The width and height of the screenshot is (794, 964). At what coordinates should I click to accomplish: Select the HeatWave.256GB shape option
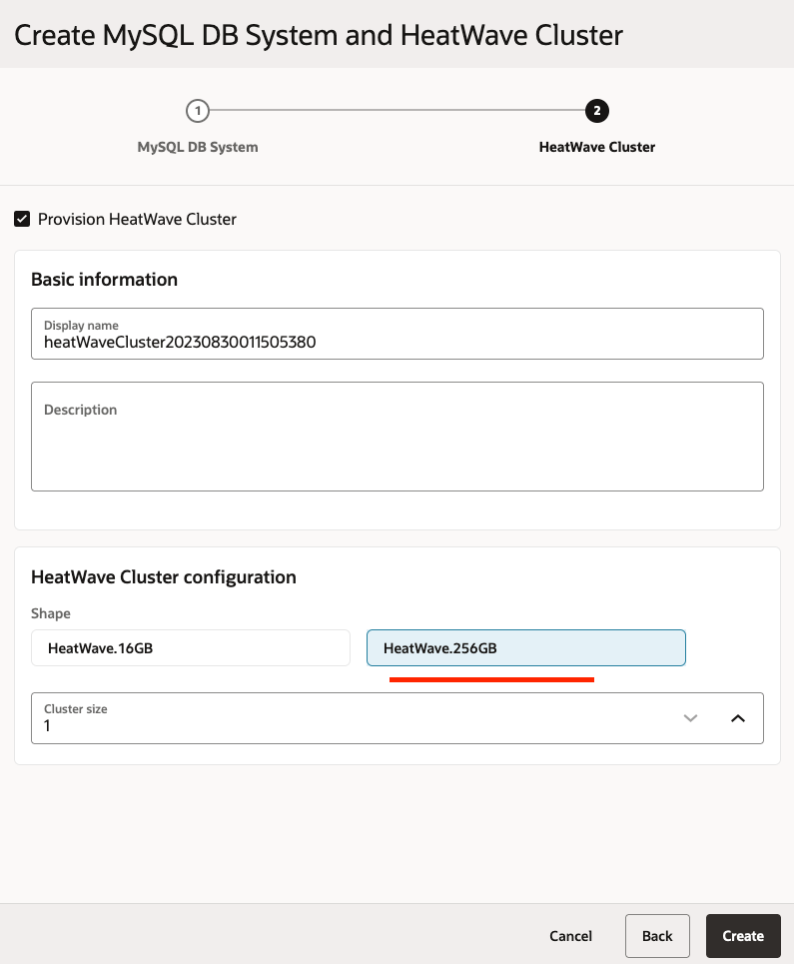coord(525,647)
